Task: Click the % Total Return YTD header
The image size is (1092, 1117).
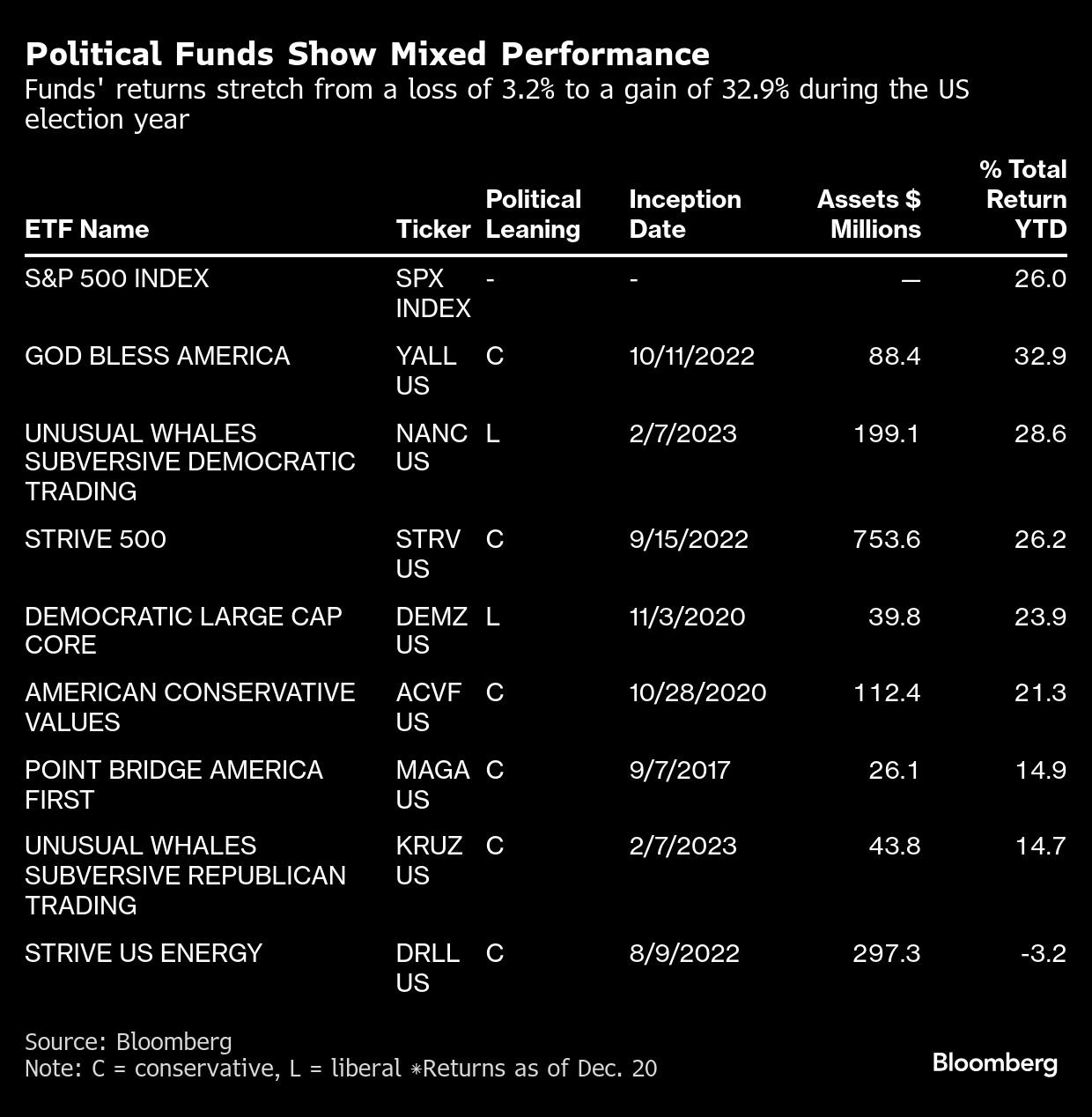Action: tap(1023, 199)
